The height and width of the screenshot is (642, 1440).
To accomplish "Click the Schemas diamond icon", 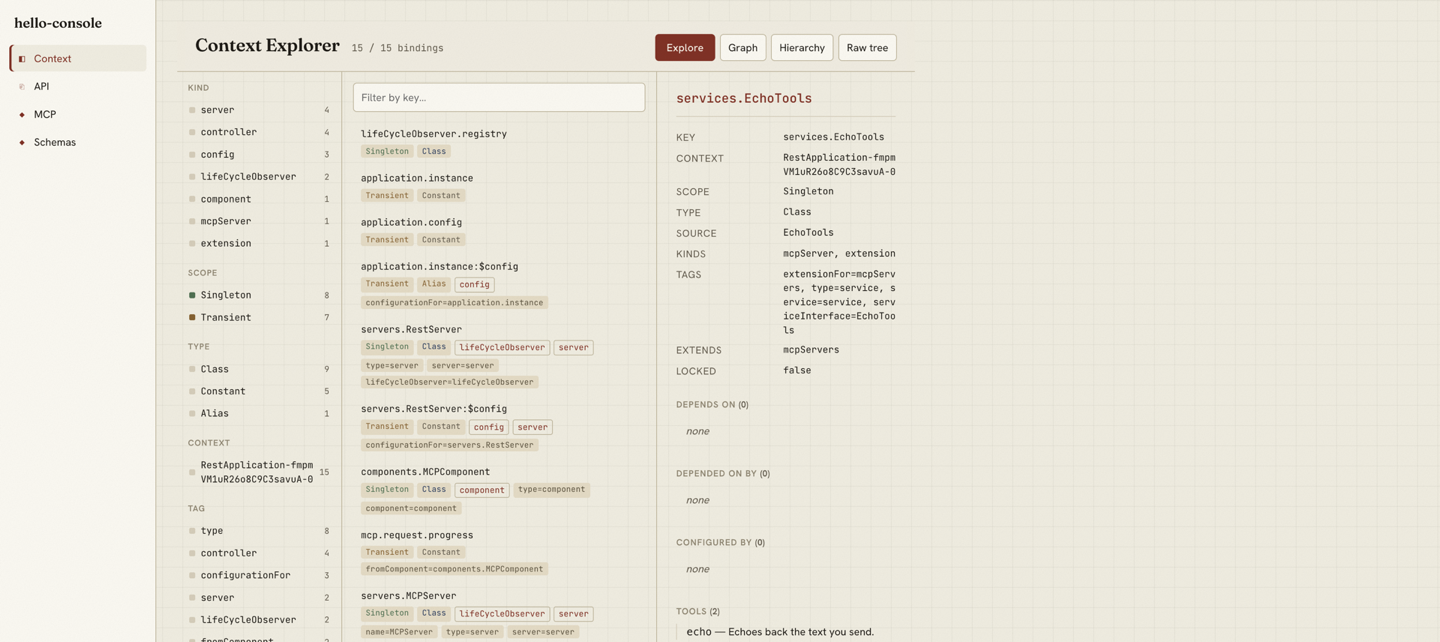I will (x=22, y=143).
